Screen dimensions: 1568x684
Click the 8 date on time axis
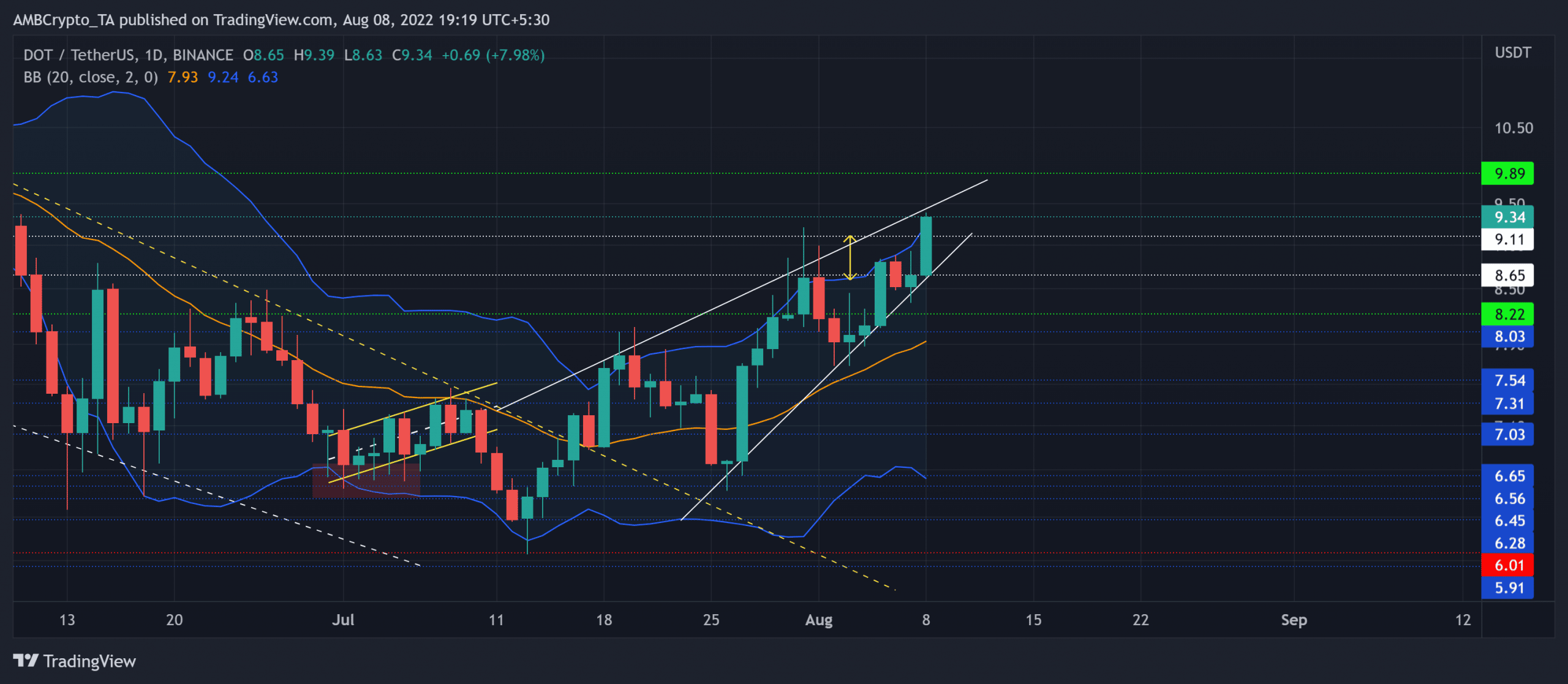point(926,620)
